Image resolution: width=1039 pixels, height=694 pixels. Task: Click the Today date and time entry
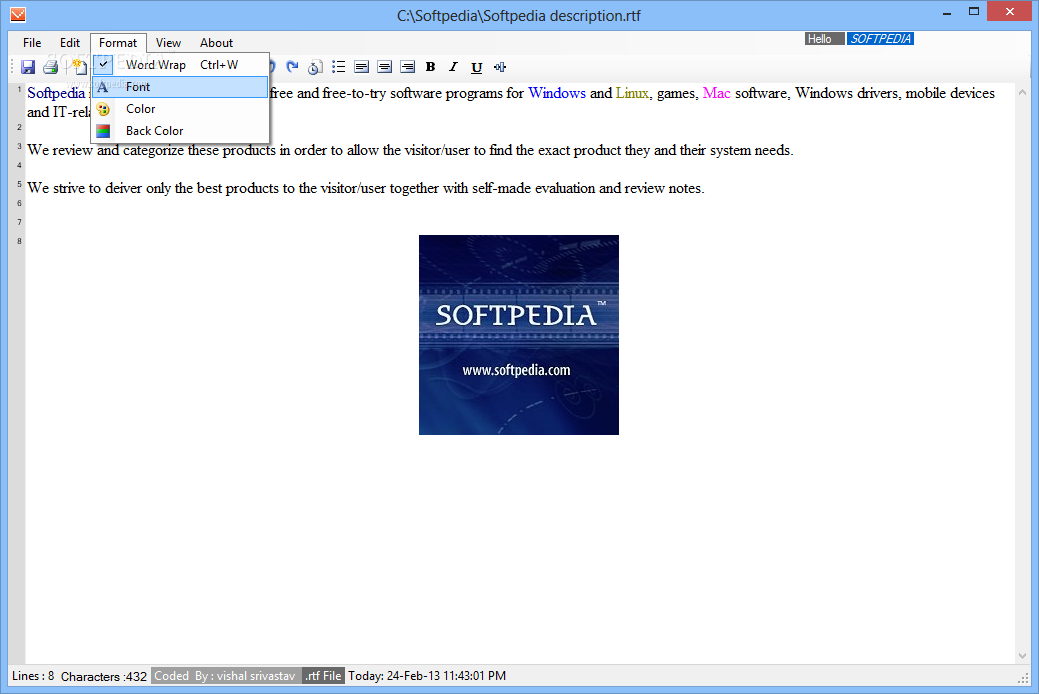[x=427, y=676]
